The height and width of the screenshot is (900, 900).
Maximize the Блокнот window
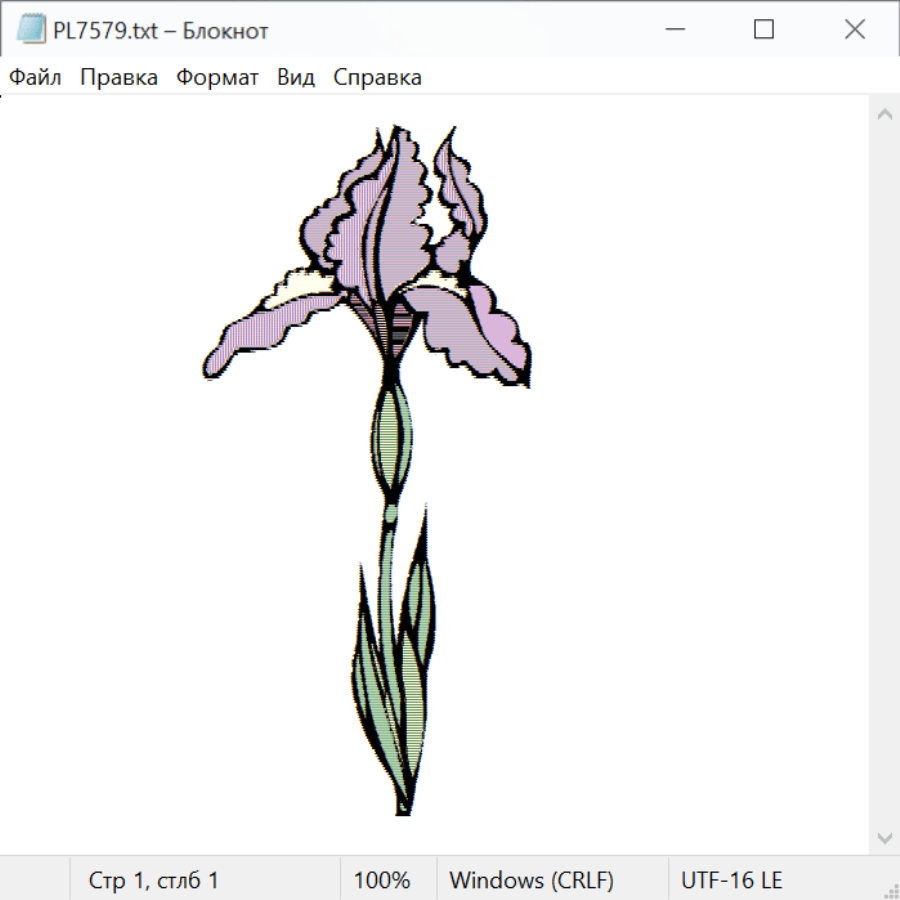[764, 30]
